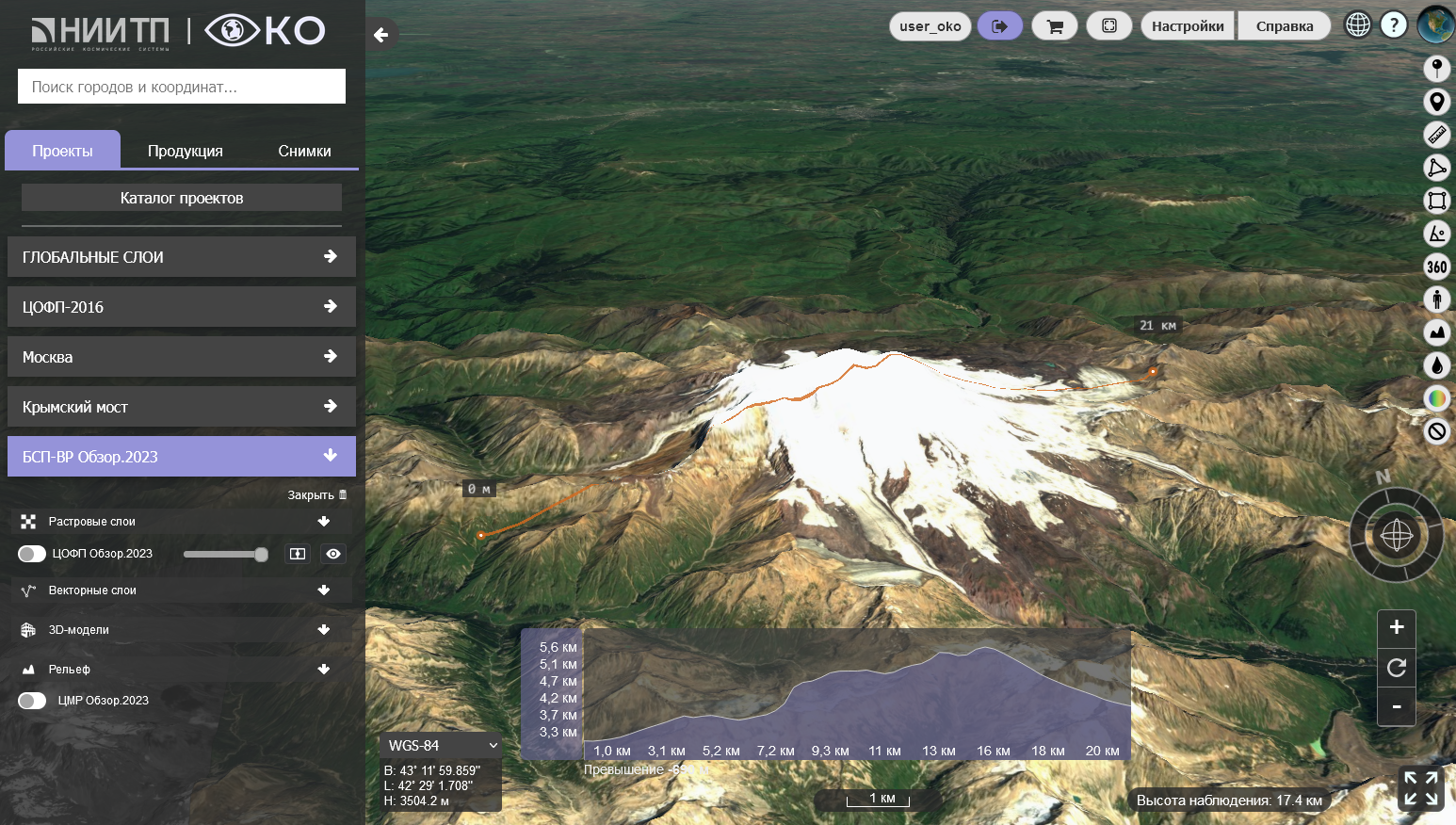1456x825 pixels.
Task: Open the shopping cart
Action: point(1055,26)
